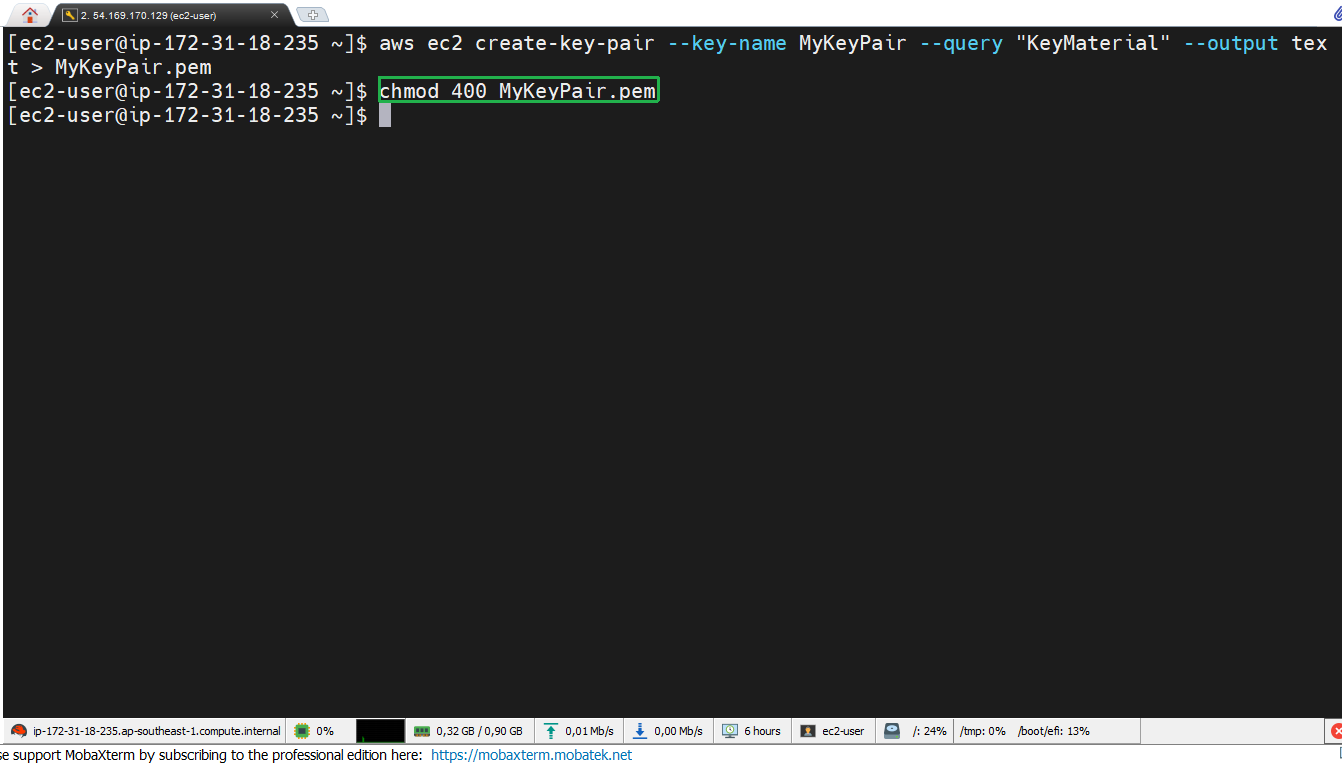Open a new tab with plus button
1342x764 pixels.
click(x=313, y=15)
